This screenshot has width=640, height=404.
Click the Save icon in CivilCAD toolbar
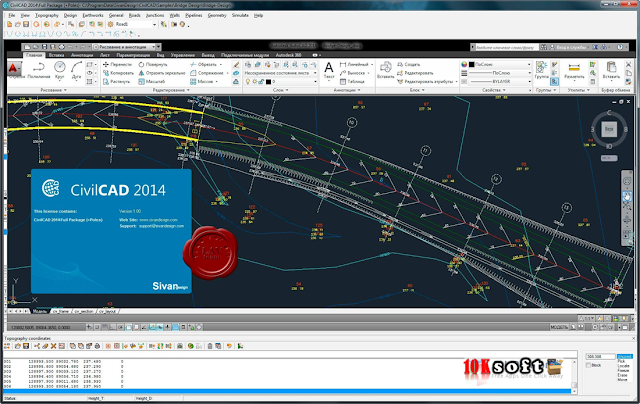pos(26,24)
